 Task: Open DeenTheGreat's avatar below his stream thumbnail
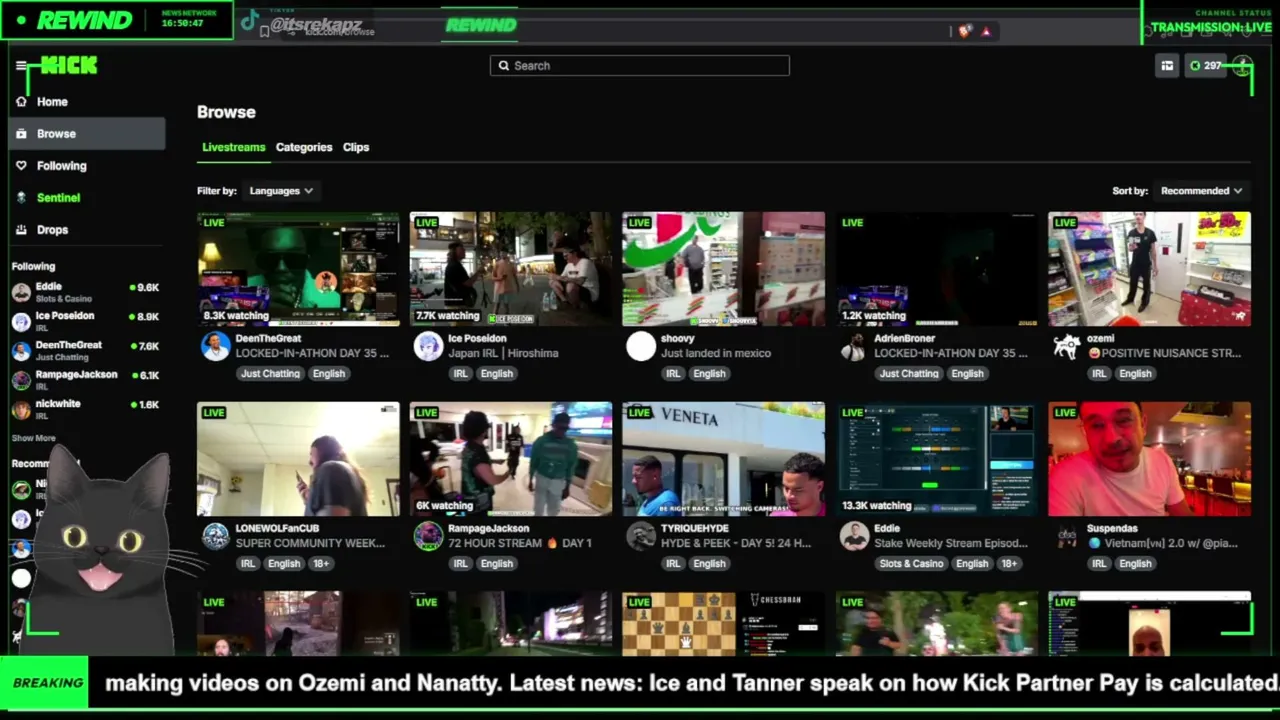tap(215, 346)
